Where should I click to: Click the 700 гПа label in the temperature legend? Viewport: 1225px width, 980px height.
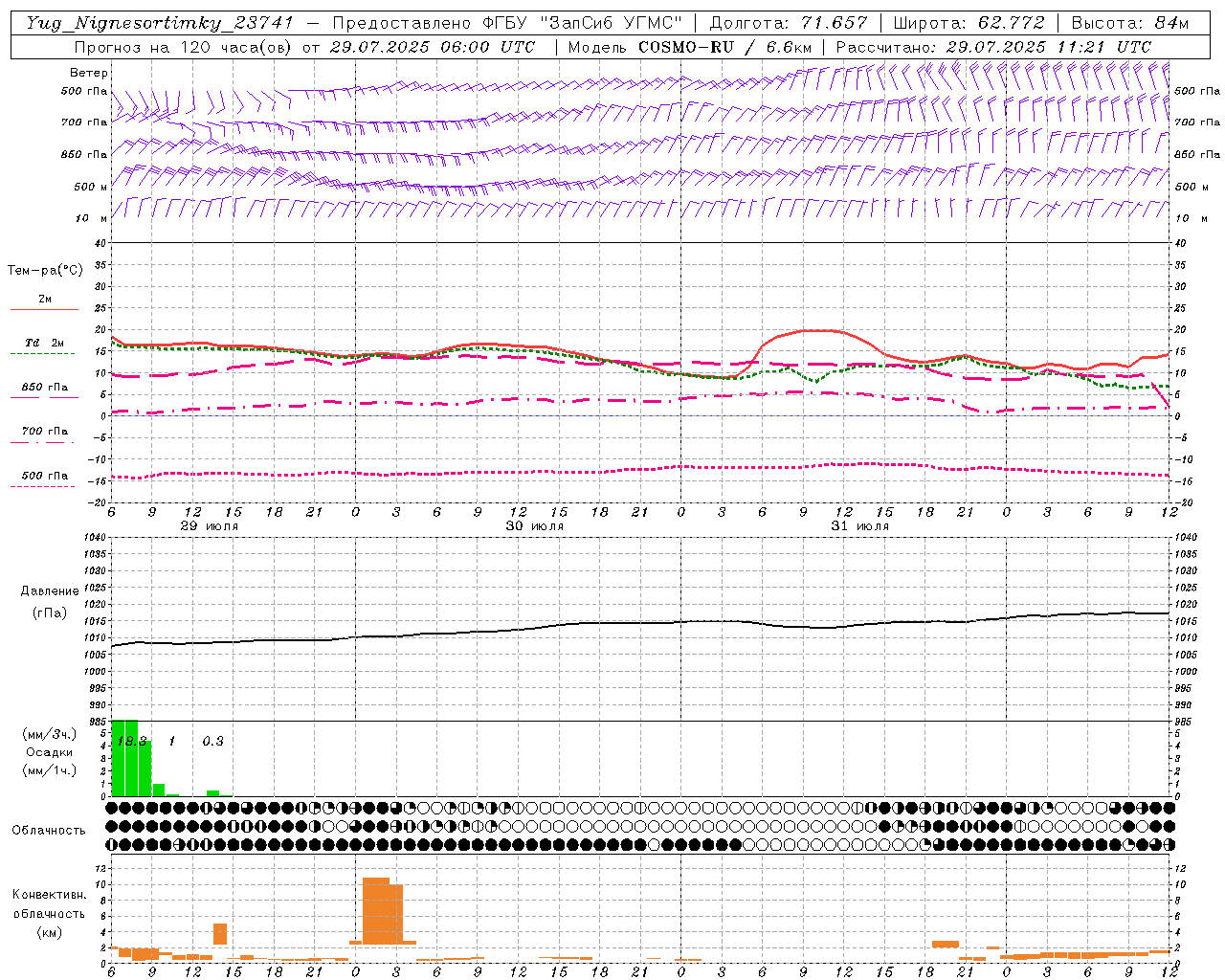pos(45,432)
